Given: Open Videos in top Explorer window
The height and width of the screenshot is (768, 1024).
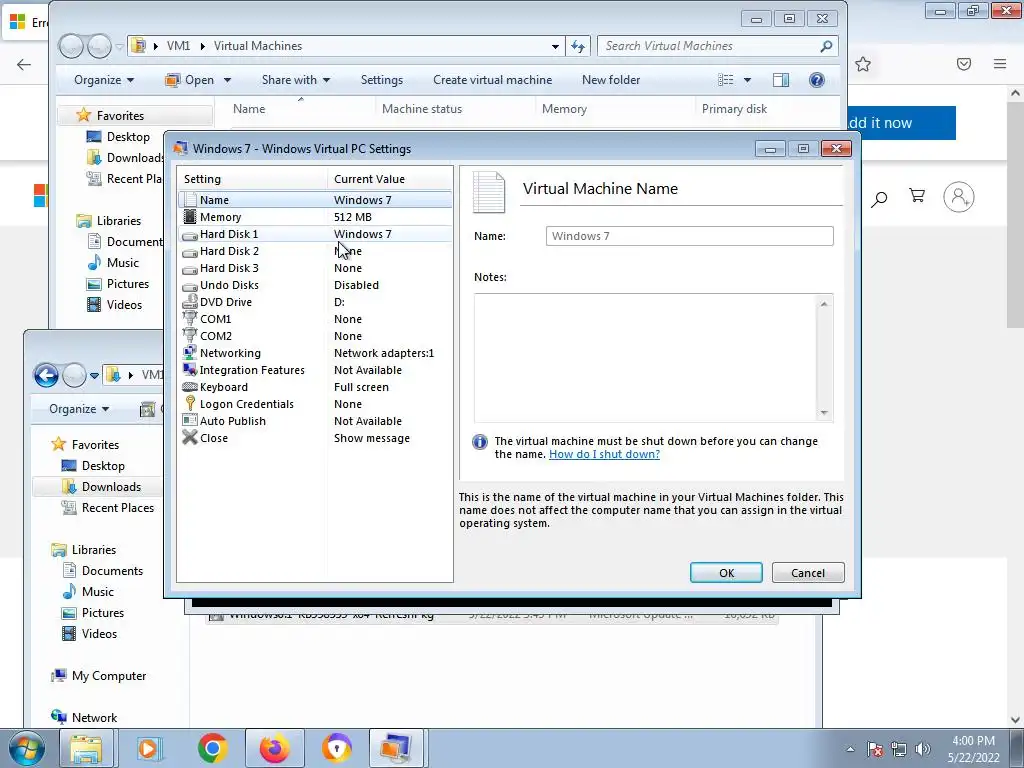Looking at the screenshot, I should [115, 304].
